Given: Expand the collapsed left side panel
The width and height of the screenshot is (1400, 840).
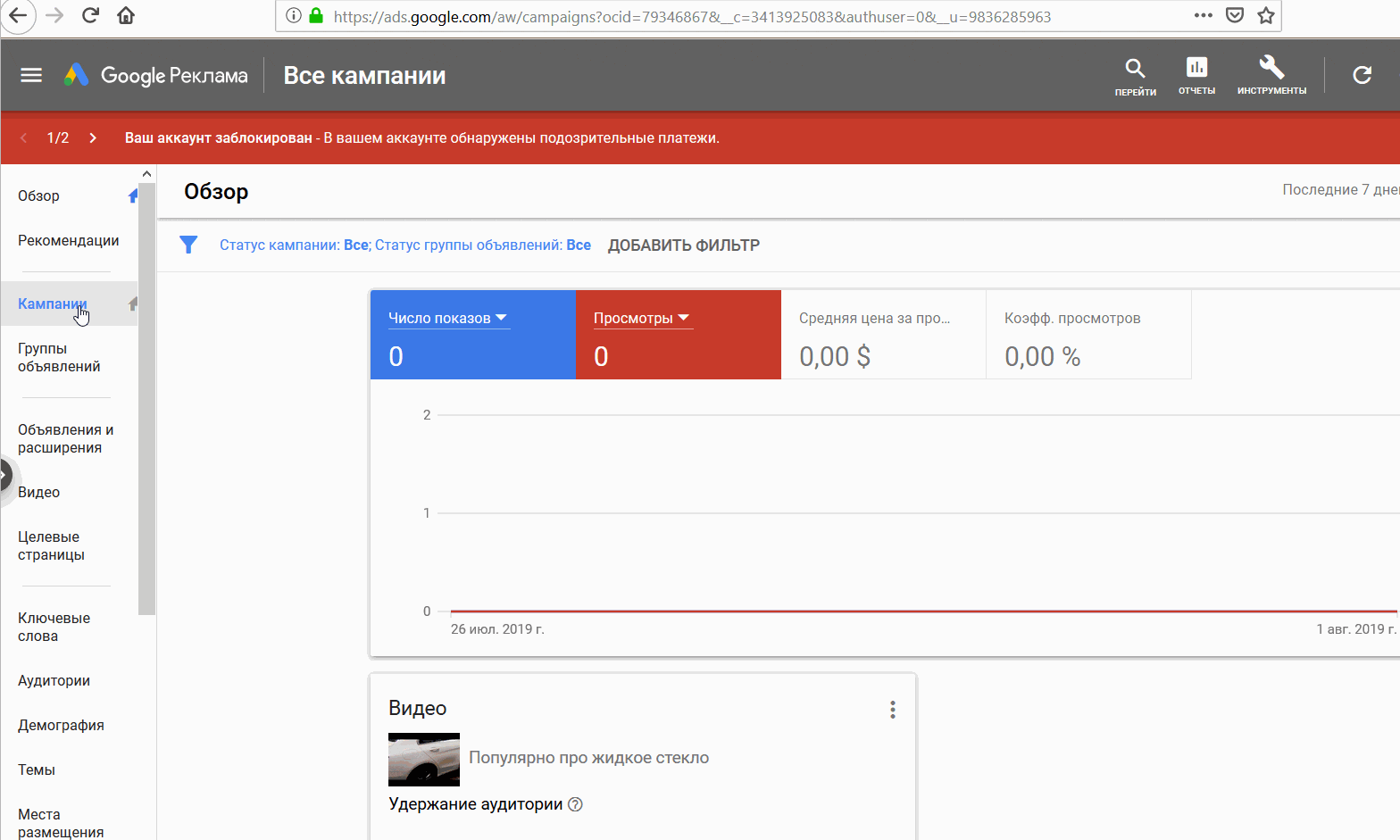Looking at the screenshot, I should pyautogui.click(x=5, y=474).
